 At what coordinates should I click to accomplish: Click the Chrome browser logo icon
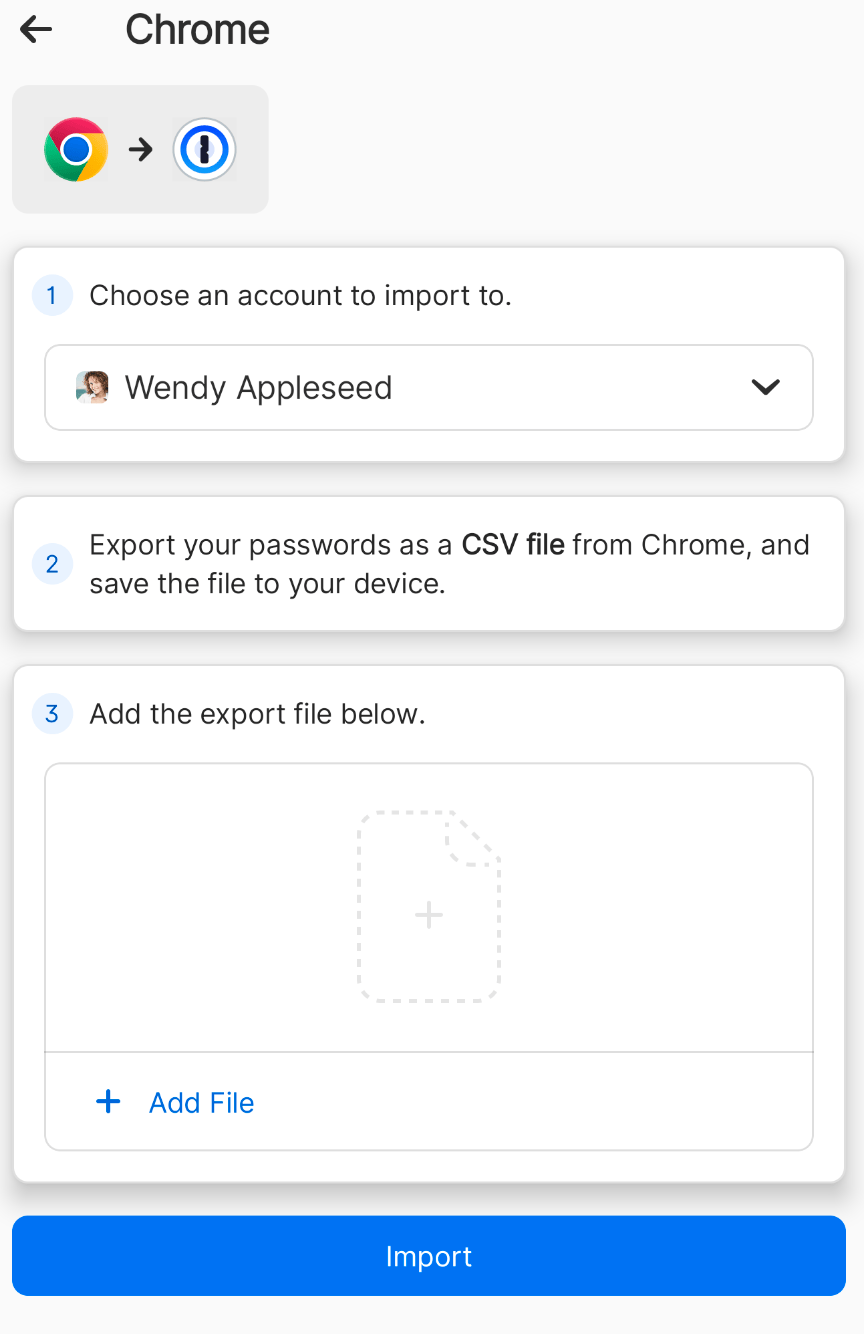tap(76, 150)
